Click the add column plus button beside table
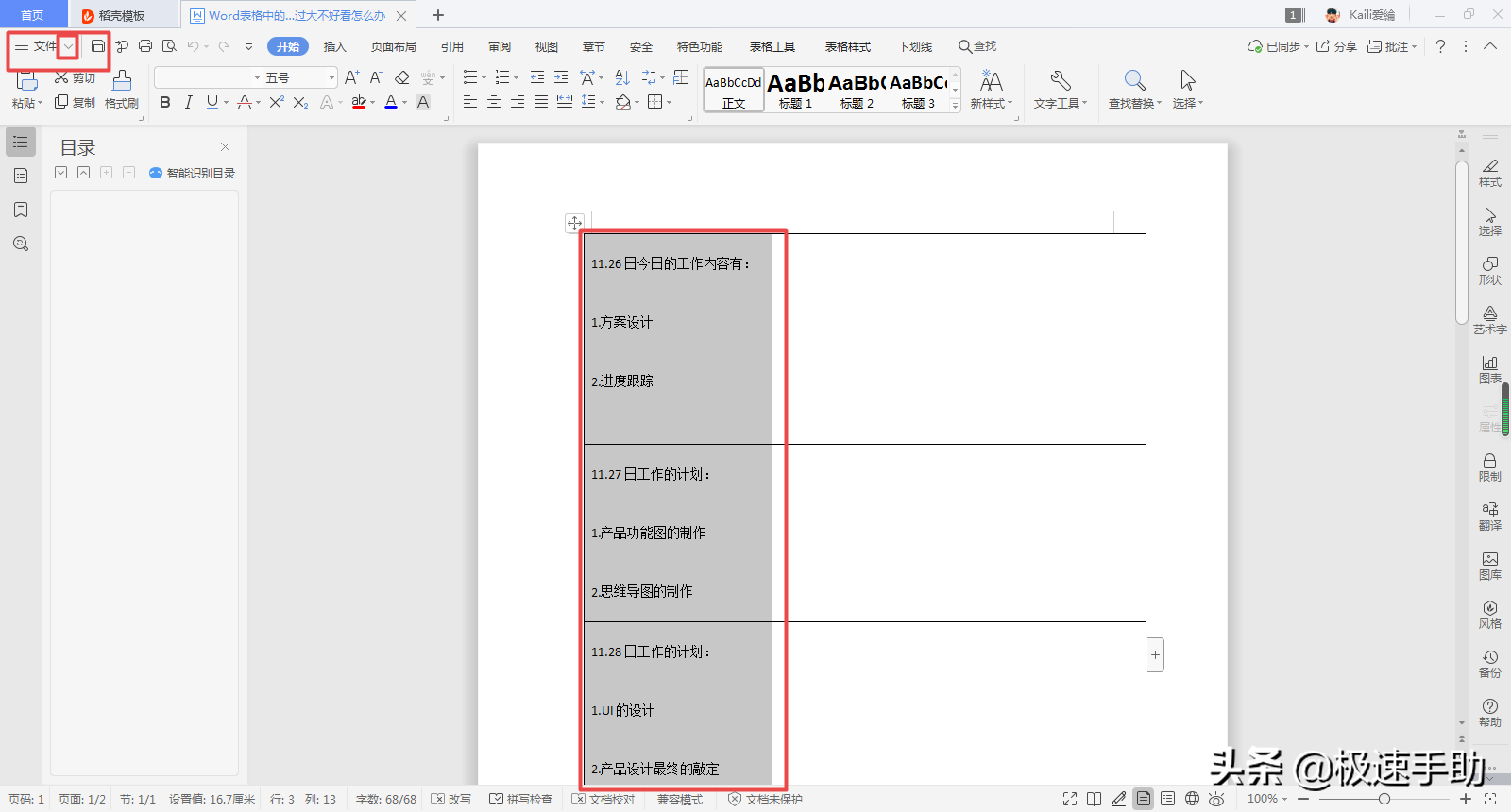Viewport: 1511px width, 812px height. 1155,654
